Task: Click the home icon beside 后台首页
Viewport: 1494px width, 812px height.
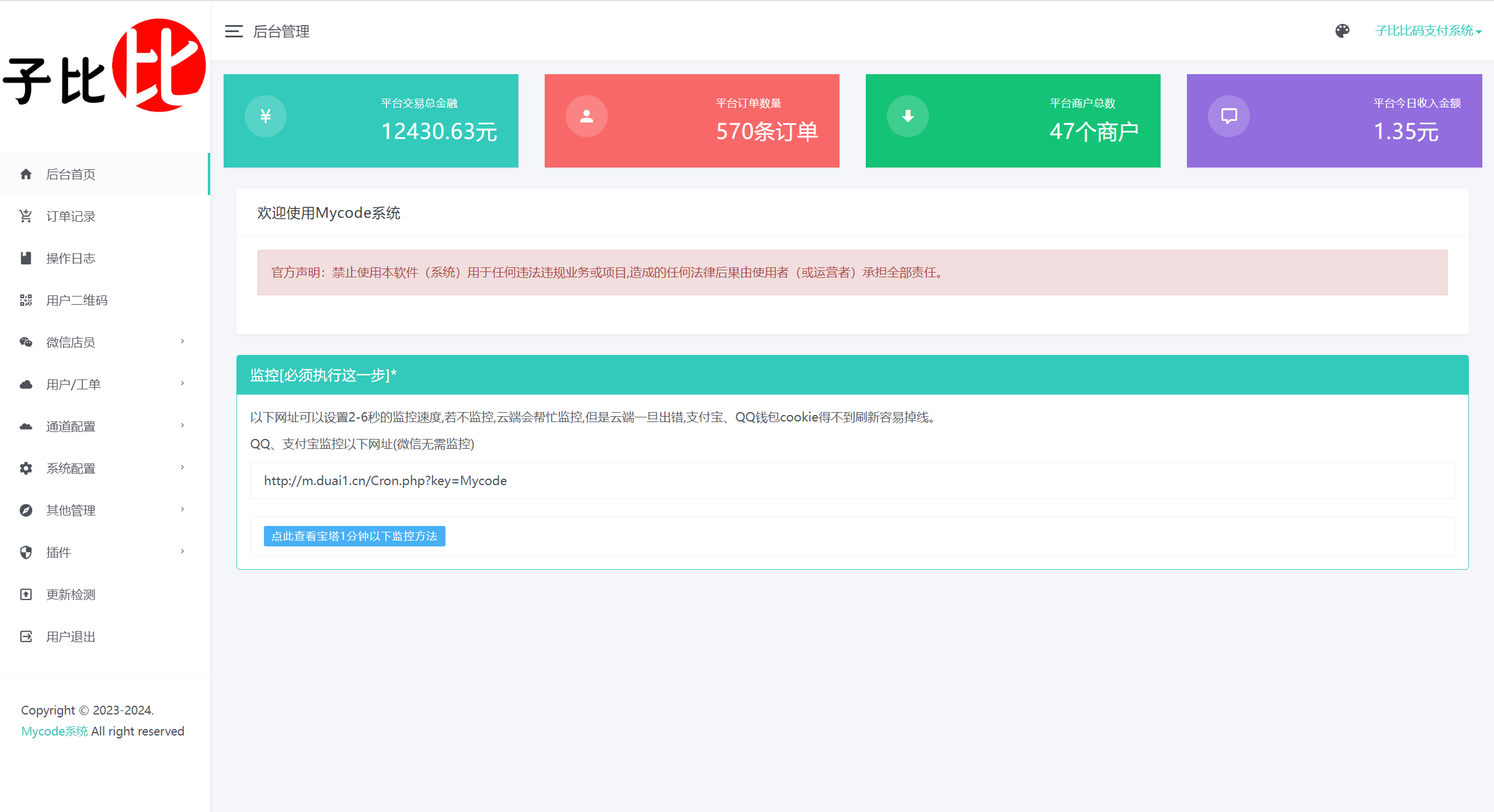Action: (x=26, y=174)
